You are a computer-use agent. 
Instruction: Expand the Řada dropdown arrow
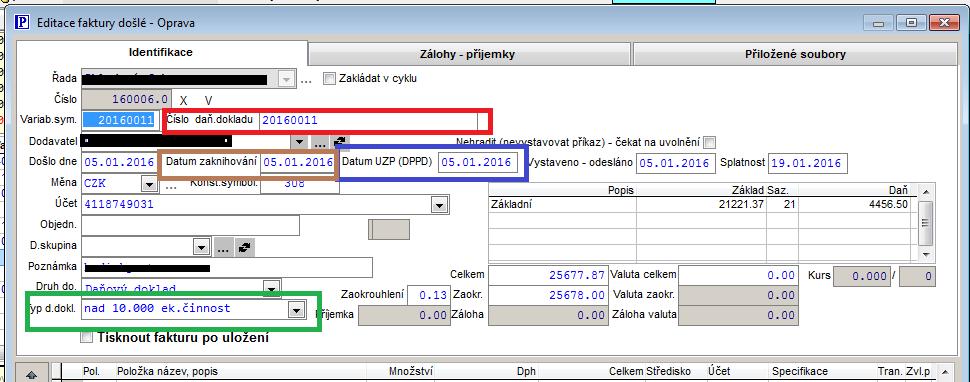(x=286, y=80)
